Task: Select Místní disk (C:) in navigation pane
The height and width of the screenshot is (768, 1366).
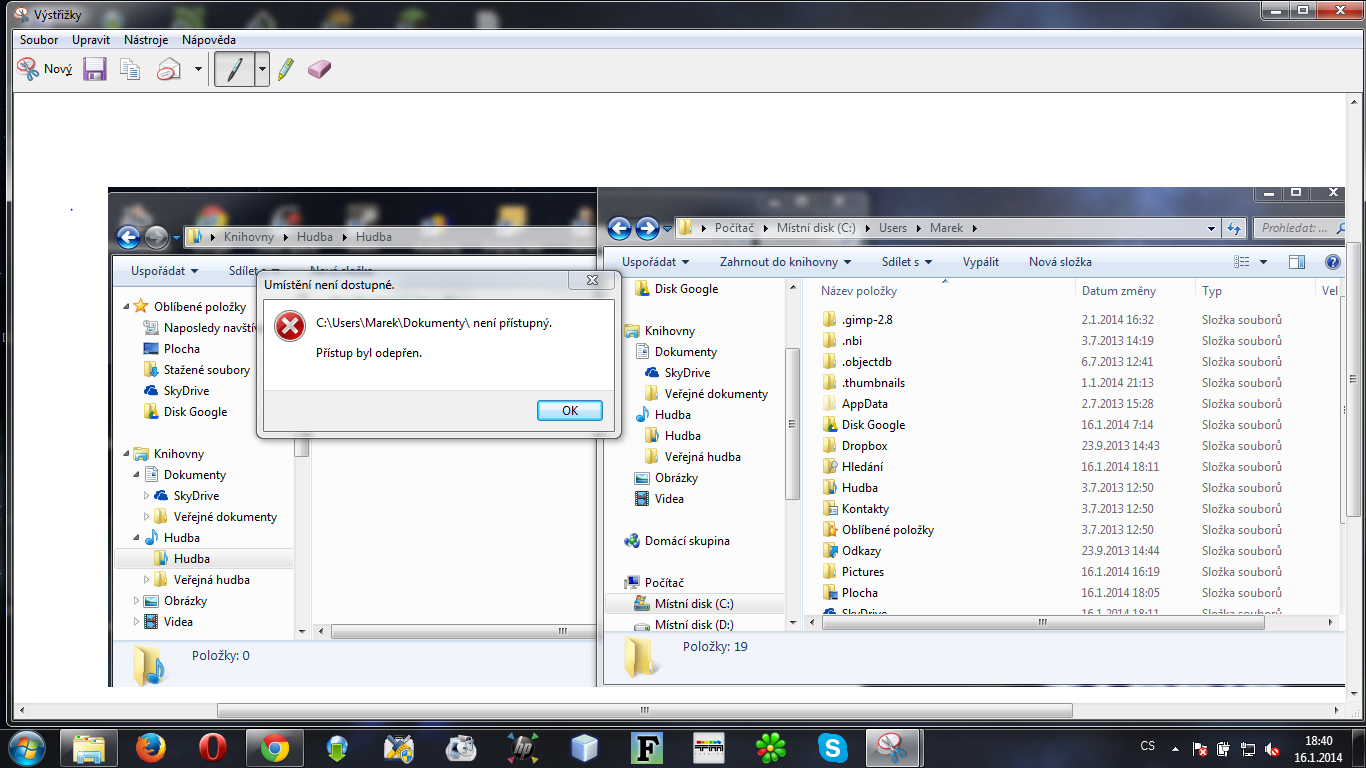Action: click(696, 604)
